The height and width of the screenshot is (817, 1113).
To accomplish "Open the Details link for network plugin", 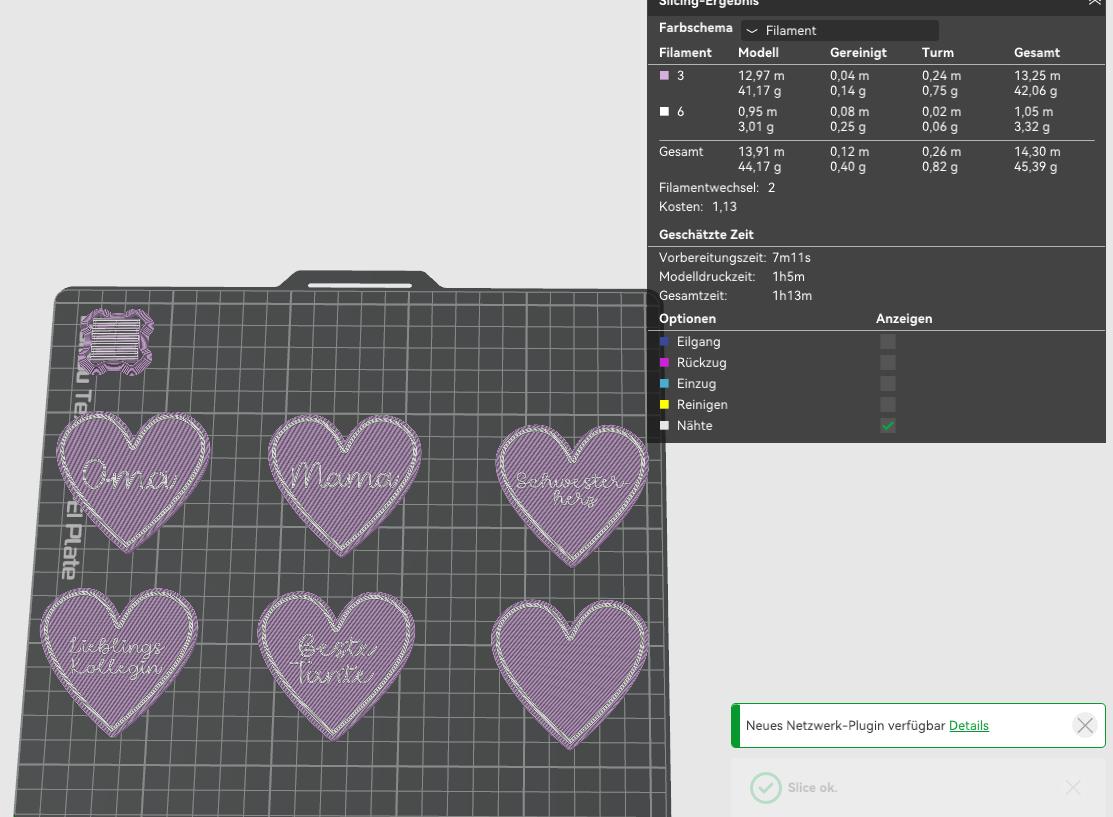I will pos(968,725).
